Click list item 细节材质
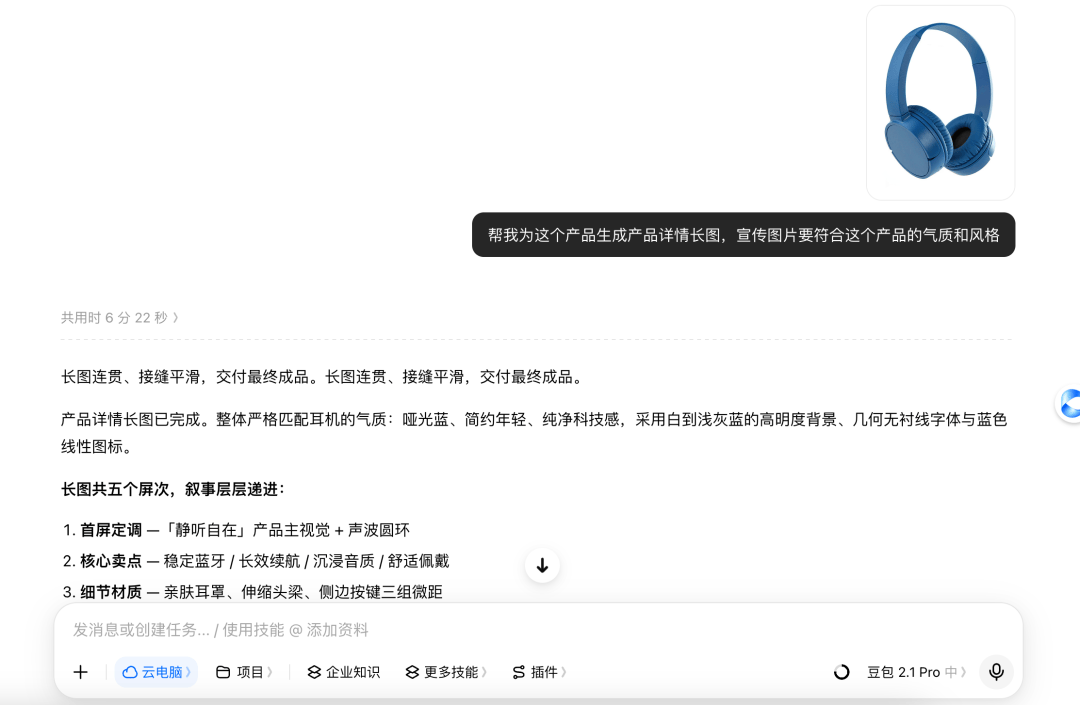This screenshot has height=705, width=1080. click(252, 592)
